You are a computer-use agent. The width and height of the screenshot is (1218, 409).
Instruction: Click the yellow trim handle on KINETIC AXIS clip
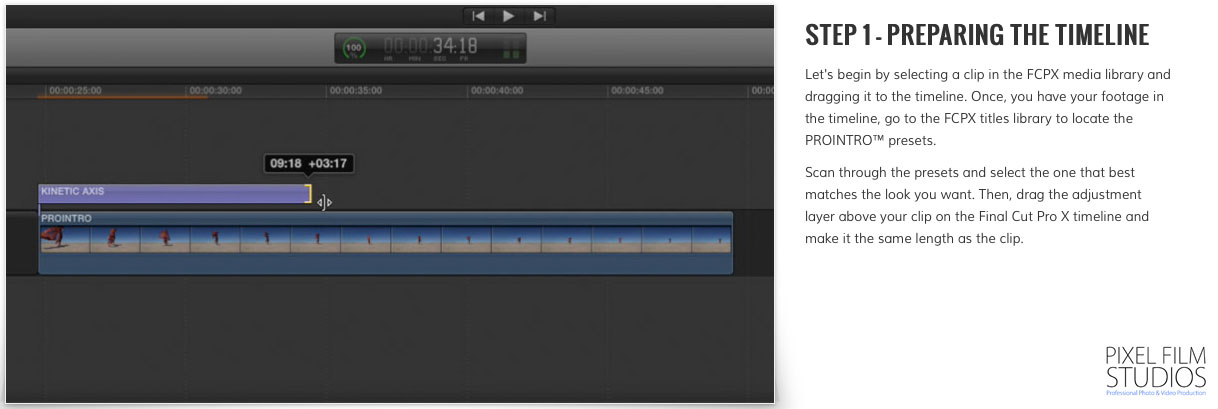click(309, 194)
